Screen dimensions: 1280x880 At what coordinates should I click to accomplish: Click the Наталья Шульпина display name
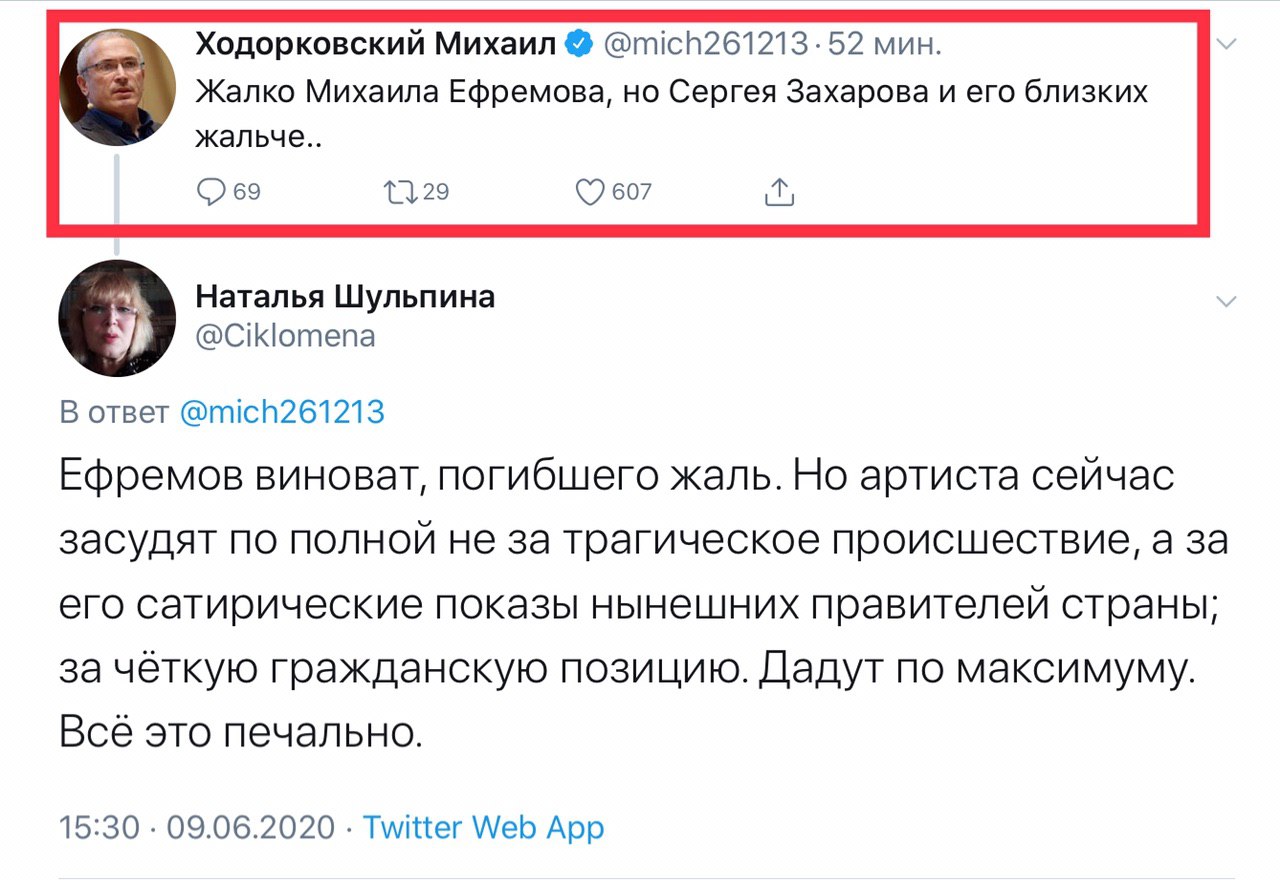345,296
